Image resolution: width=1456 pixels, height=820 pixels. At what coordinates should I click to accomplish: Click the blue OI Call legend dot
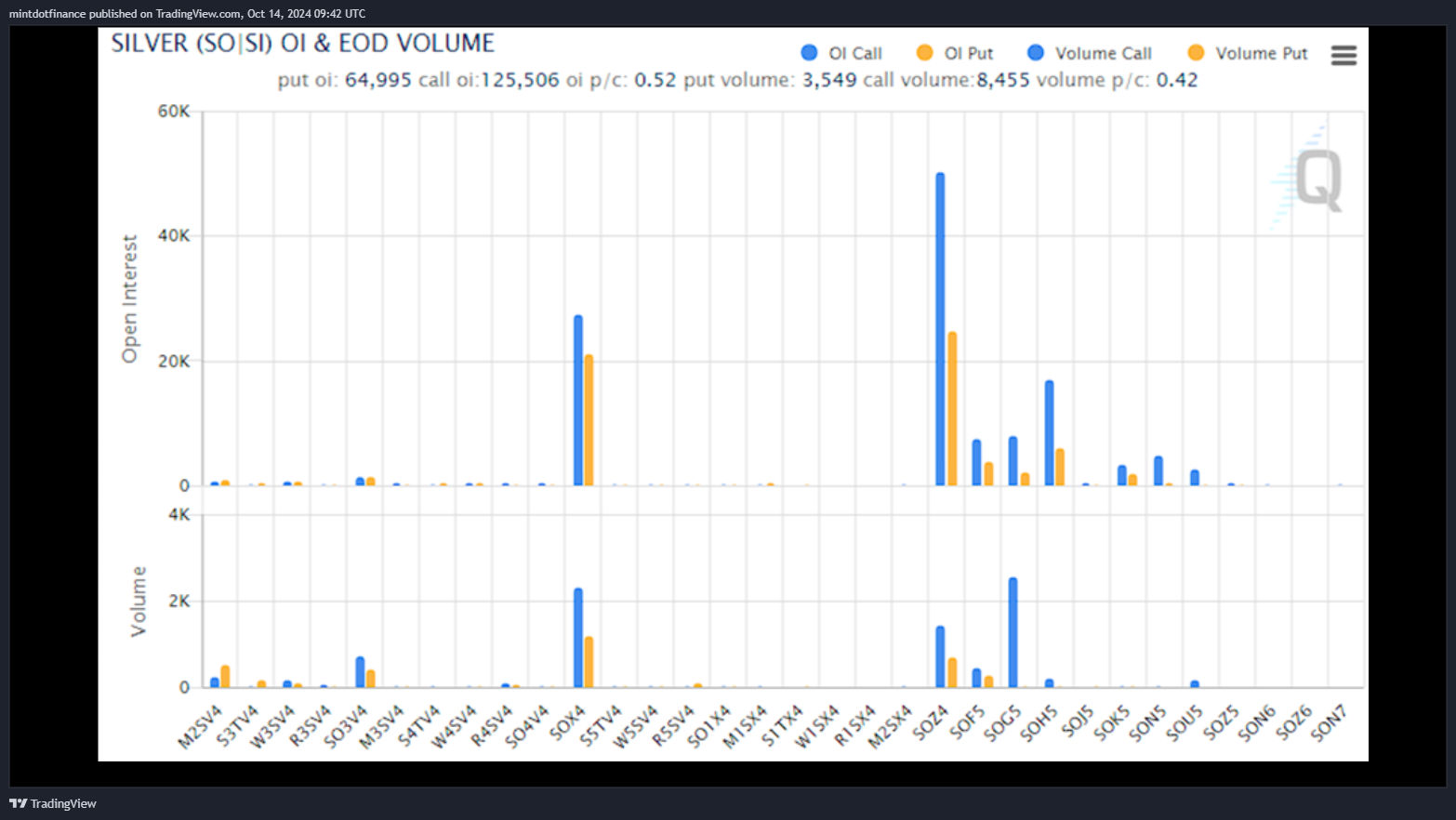point(809,53)
